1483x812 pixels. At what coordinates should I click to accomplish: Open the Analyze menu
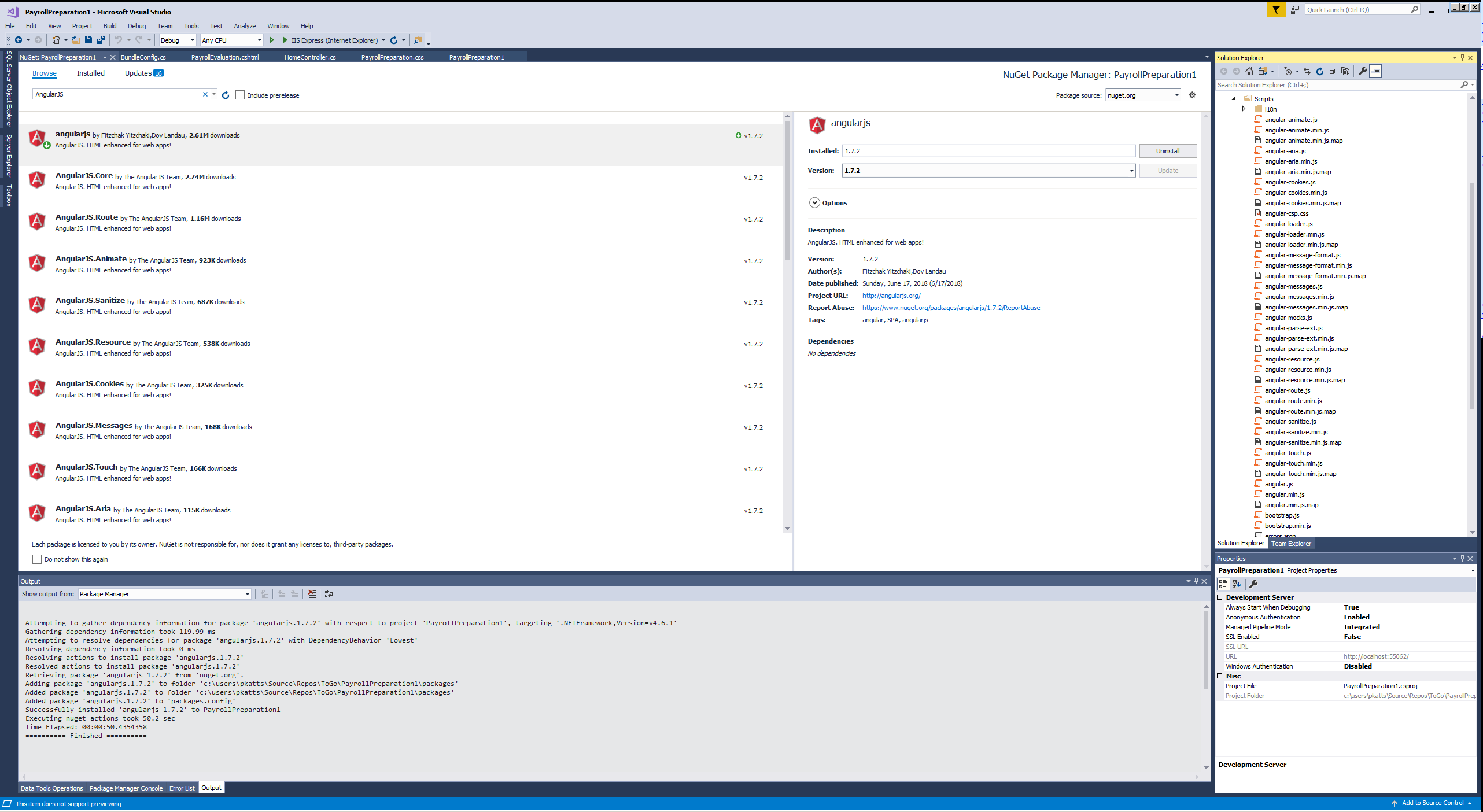[245, 26]
